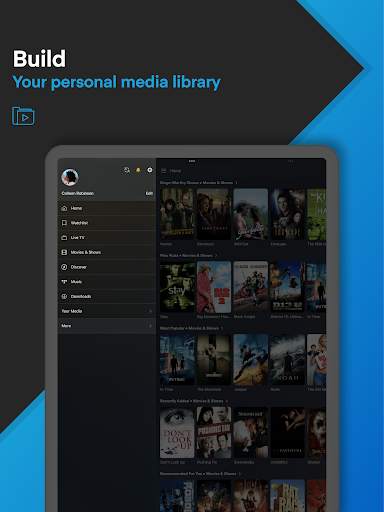384x512 pixels.
Task: Go to Home in the sidebar
Action: [107, 208]
